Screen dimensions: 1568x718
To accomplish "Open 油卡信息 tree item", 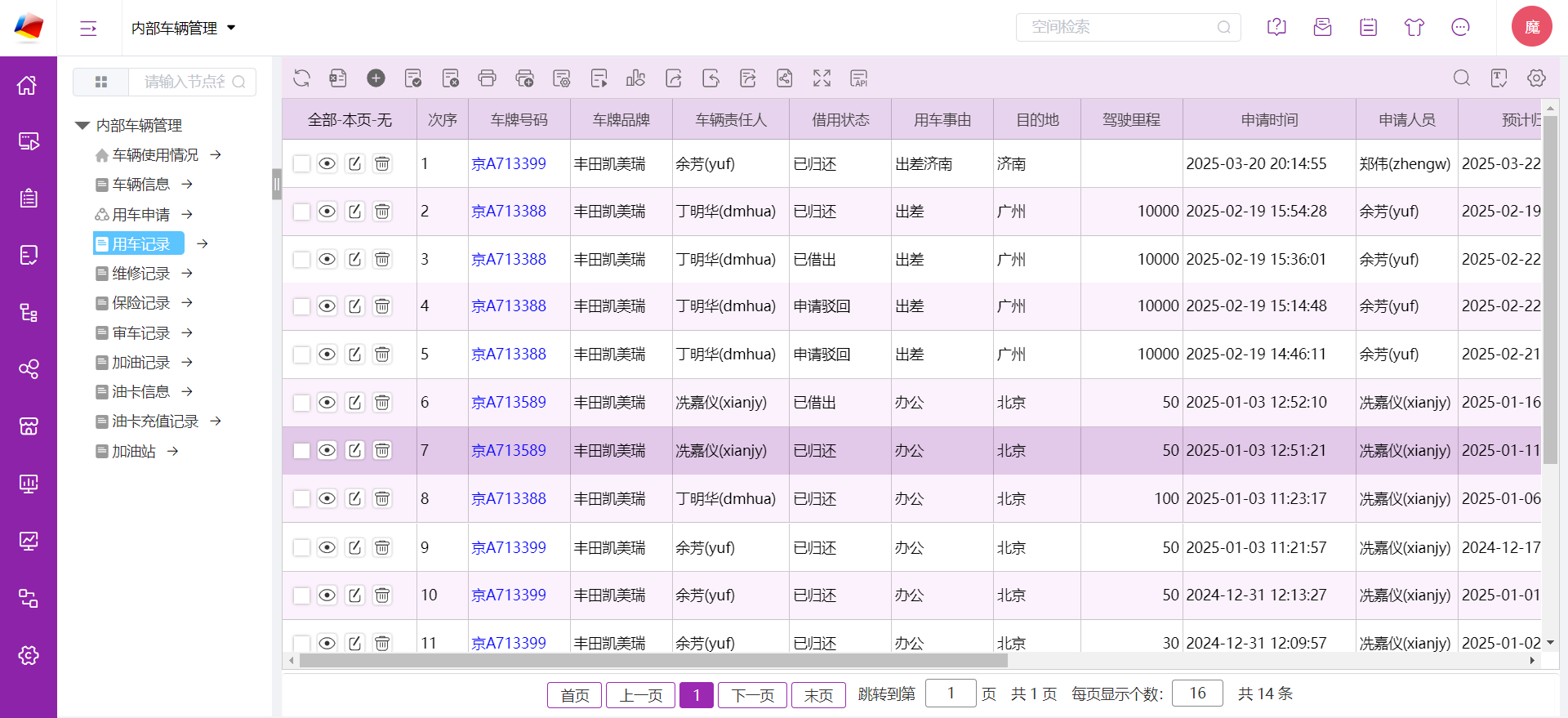I will 140,391.
